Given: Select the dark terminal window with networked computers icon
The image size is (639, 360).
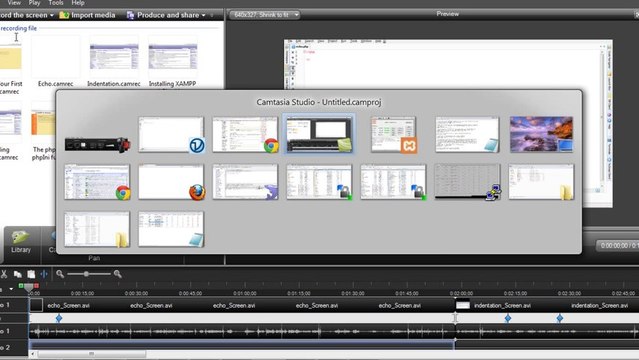Looking at the screenshot, I should tap(467, 182).
